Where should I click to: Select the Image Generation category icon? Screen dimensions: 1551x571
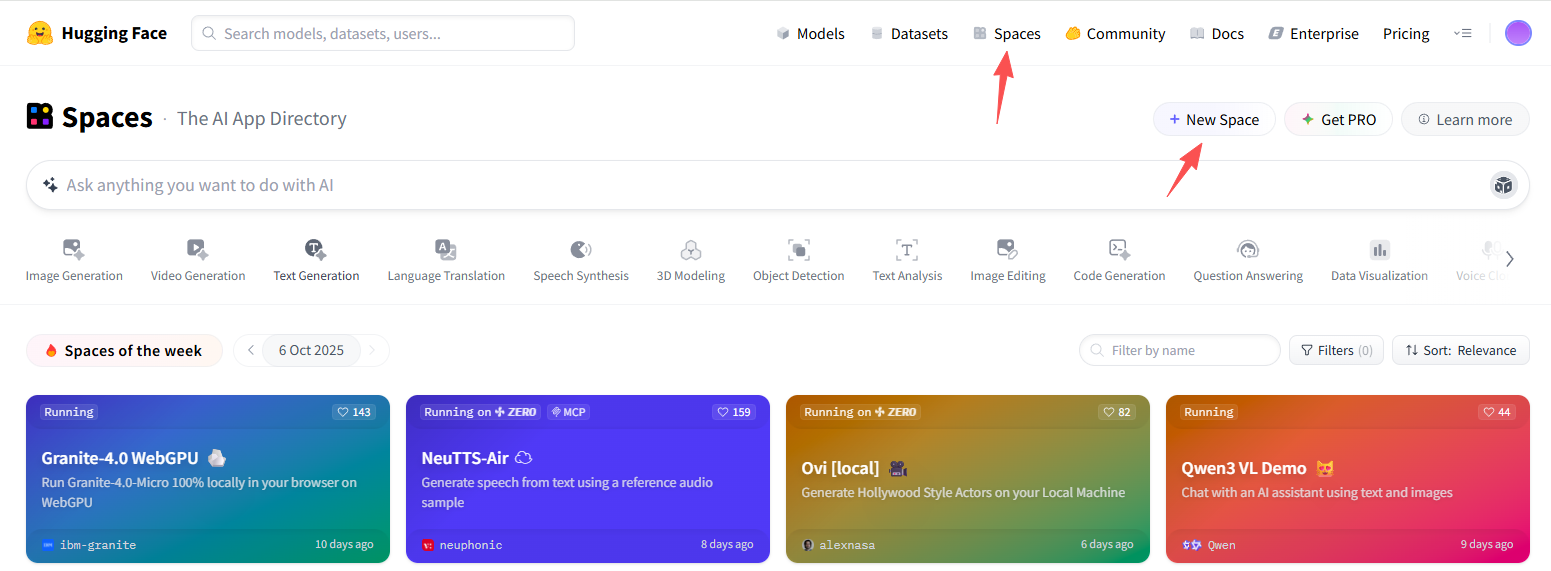74,250
